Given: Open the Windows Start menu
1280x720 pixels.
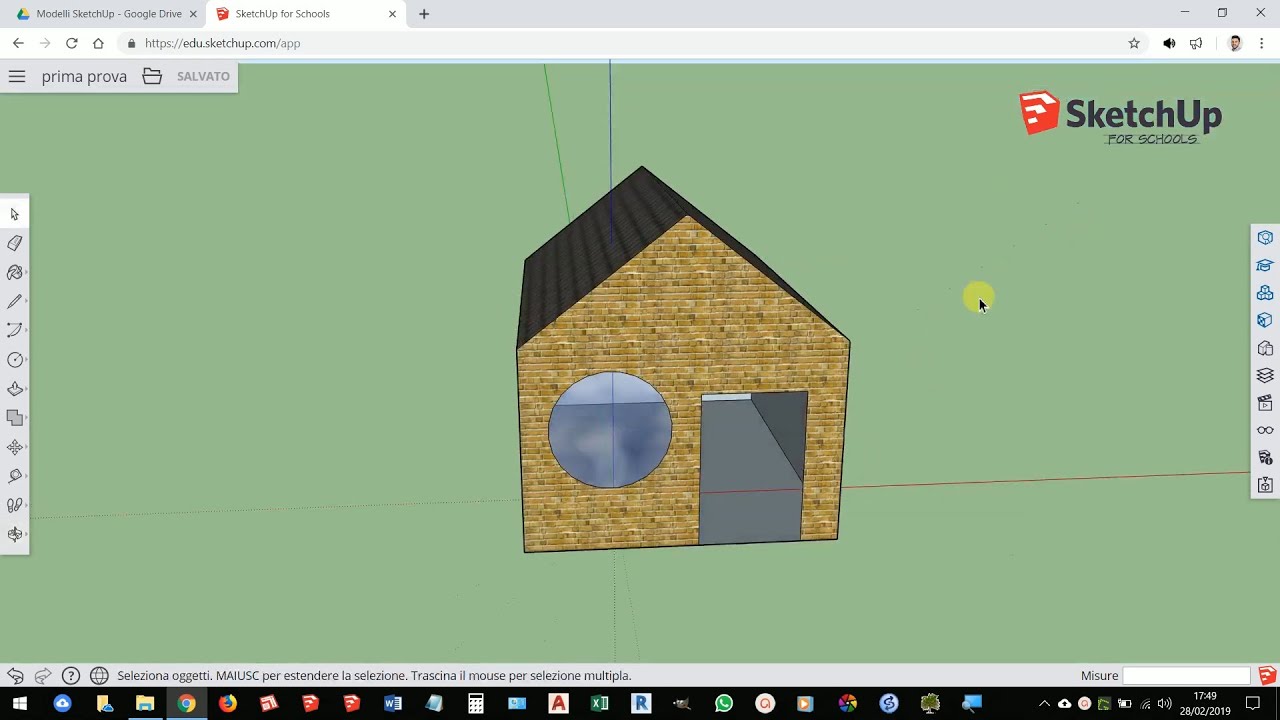Looking at the screenshot, I should (20, 704).
